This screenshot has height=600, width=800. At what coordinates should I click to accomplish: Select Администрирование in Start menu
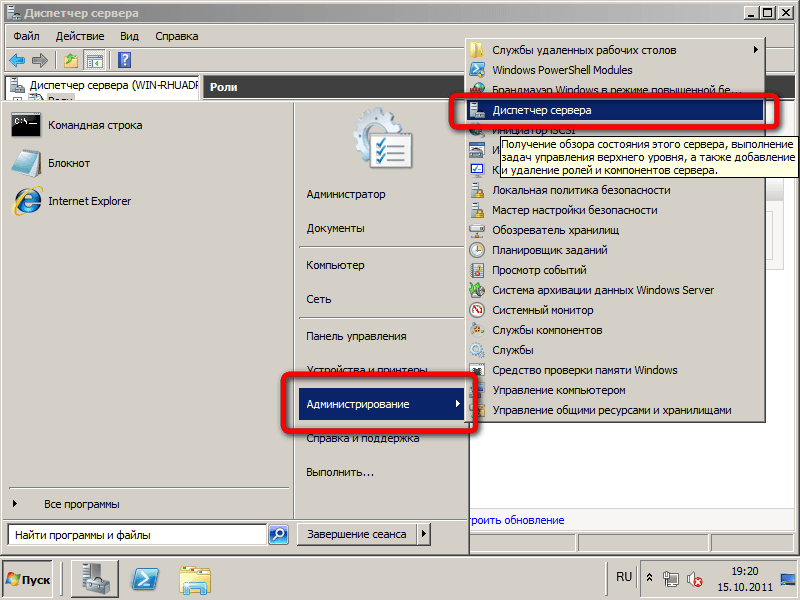click(x=381, y=404)
